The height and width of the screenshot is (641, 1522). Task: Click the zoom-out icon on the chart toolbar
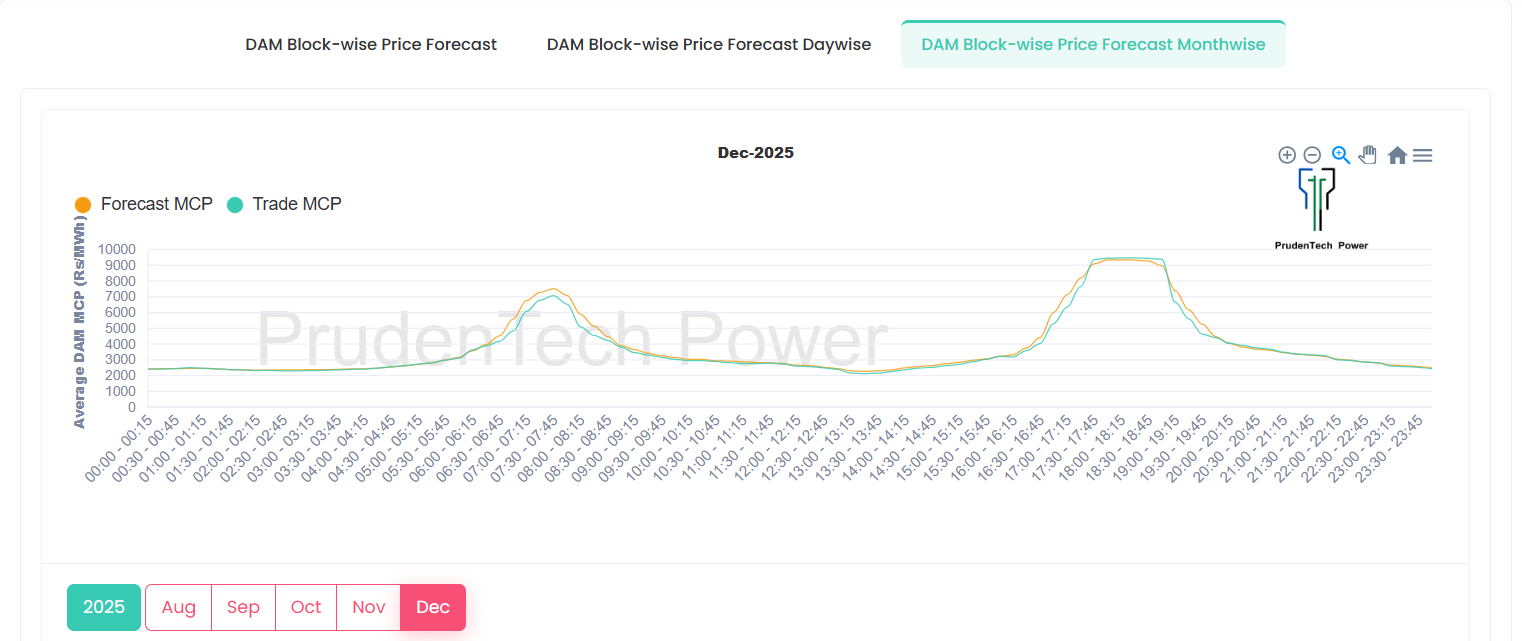[x=1312, y=154]
